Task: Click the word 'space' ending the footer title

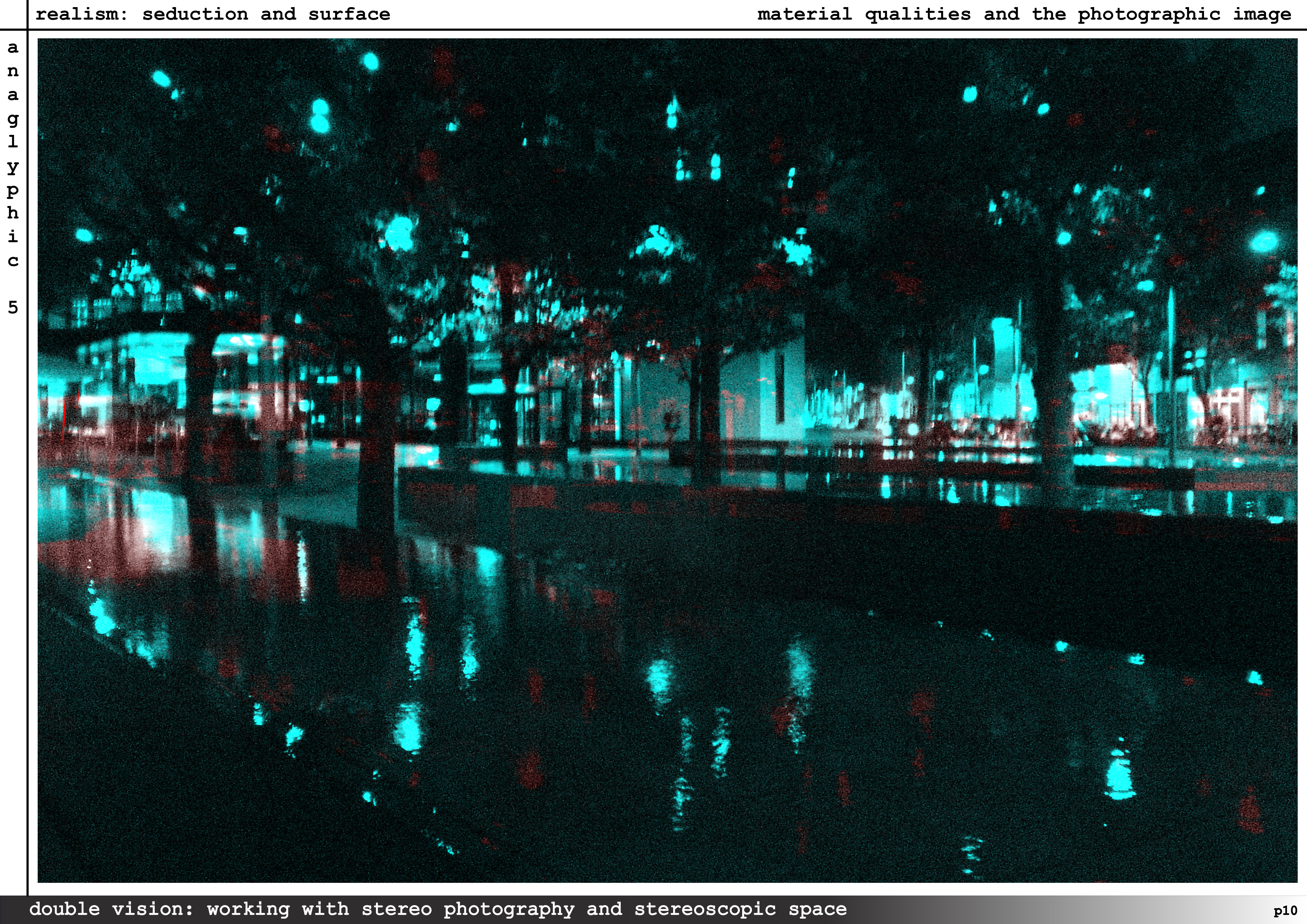Action: click(818, 909)
